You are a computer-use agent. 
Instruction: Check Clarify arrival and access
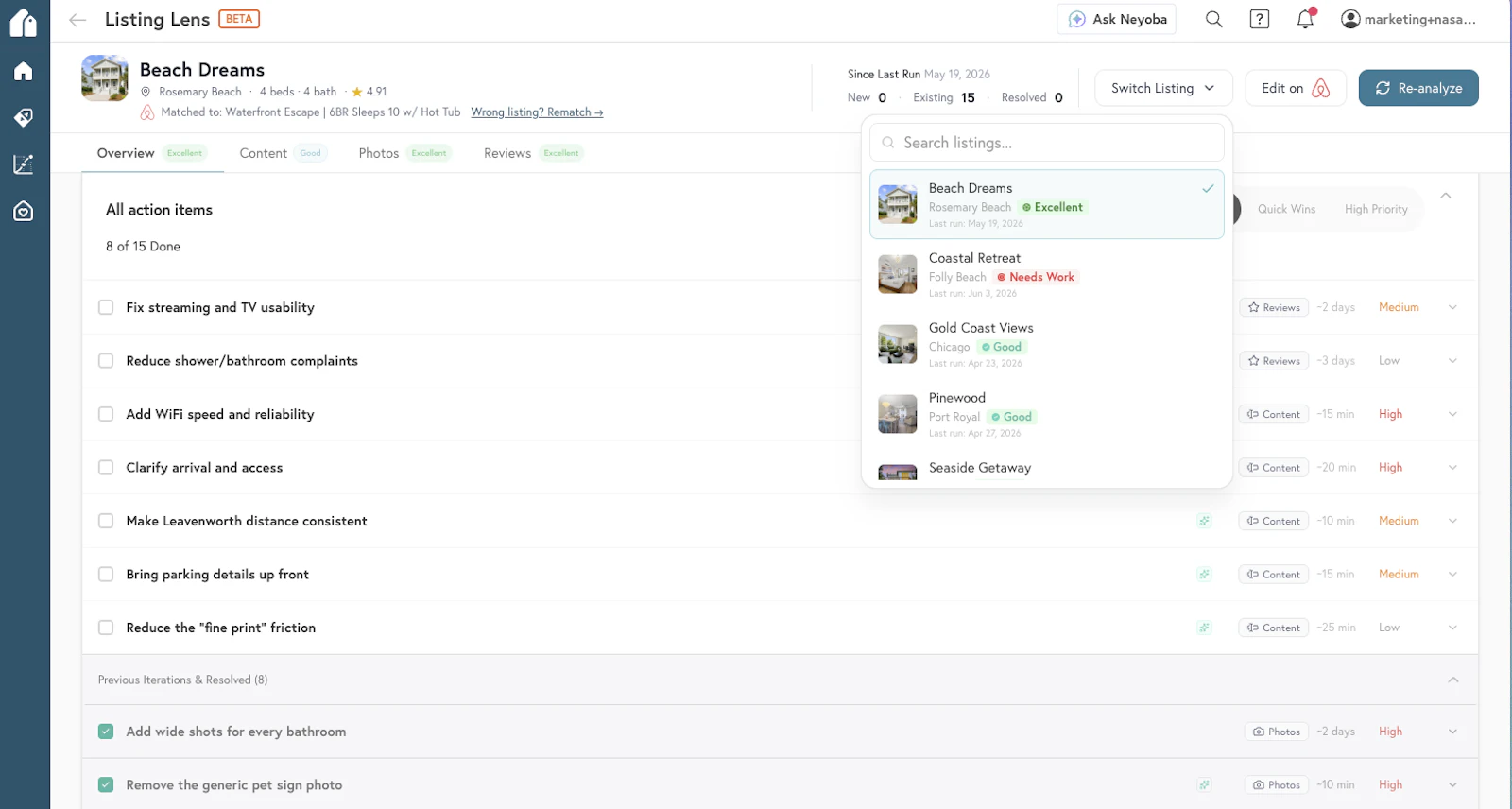[106, 468]
